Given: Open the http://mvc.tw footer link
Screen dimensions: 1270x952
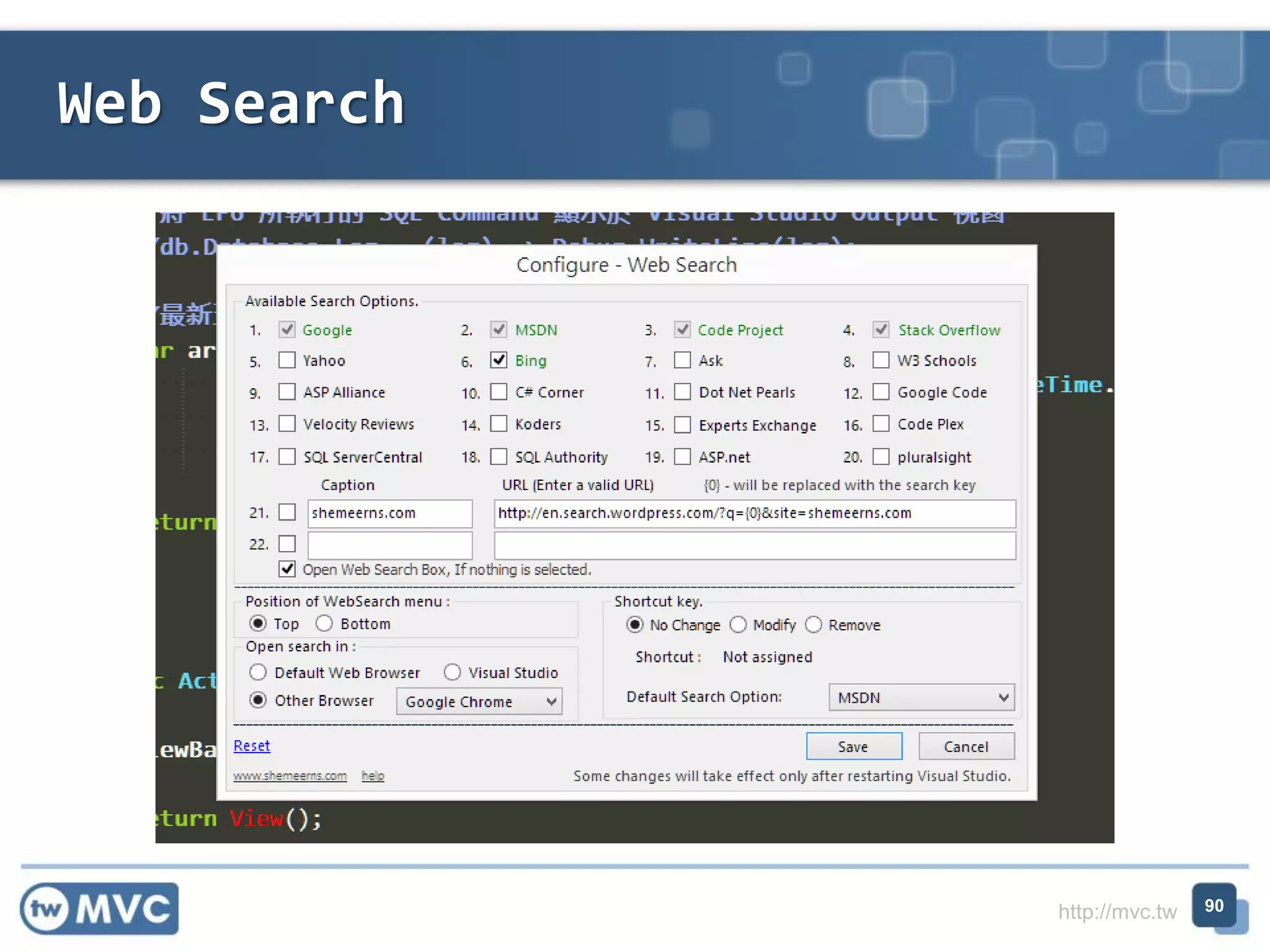Looking at the screenshot, I should coord(1117,912).
